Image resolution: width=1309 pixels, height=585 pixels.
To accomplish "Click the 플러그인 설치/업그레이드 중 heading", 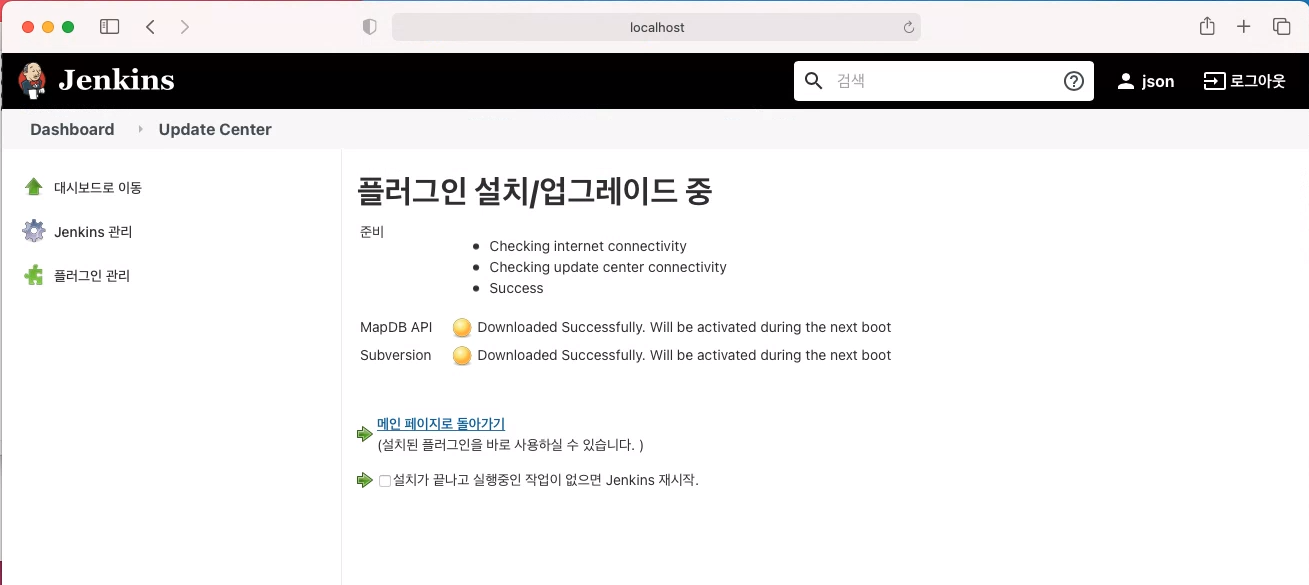I will point(535,191).
